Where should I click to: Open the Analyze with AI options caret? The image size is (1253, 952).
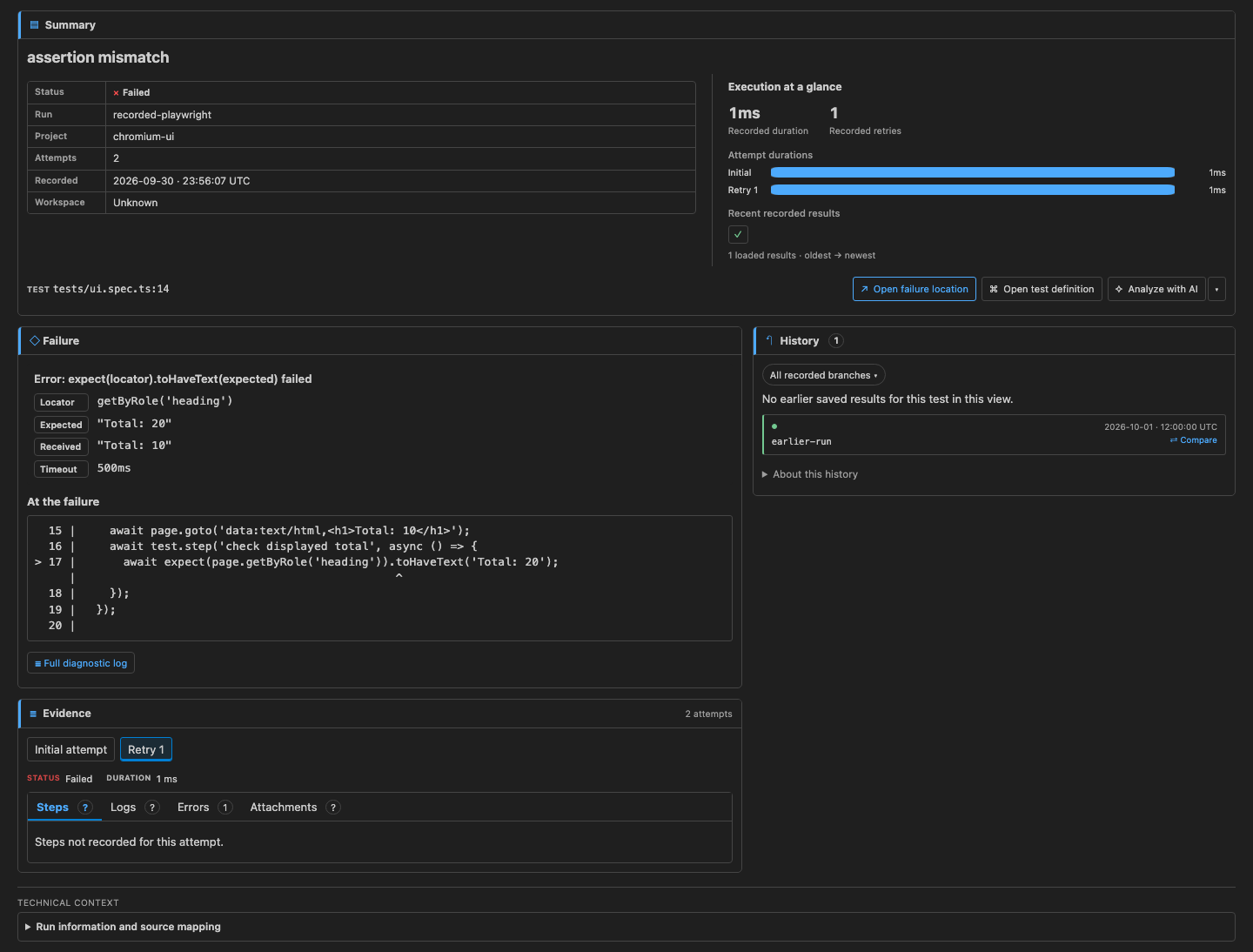coord(1216,289)
